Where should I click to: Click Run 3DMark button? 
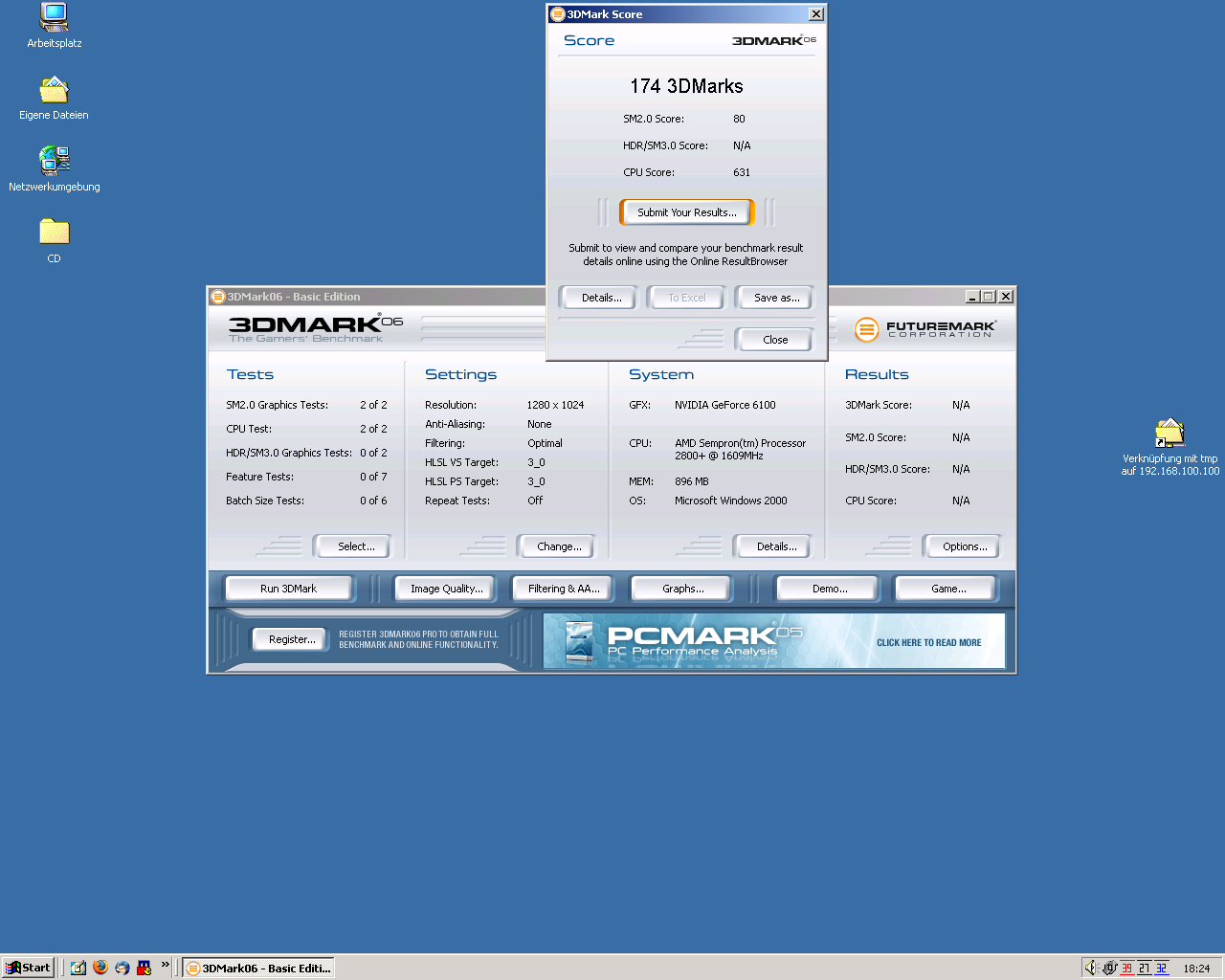coord(288,589)
